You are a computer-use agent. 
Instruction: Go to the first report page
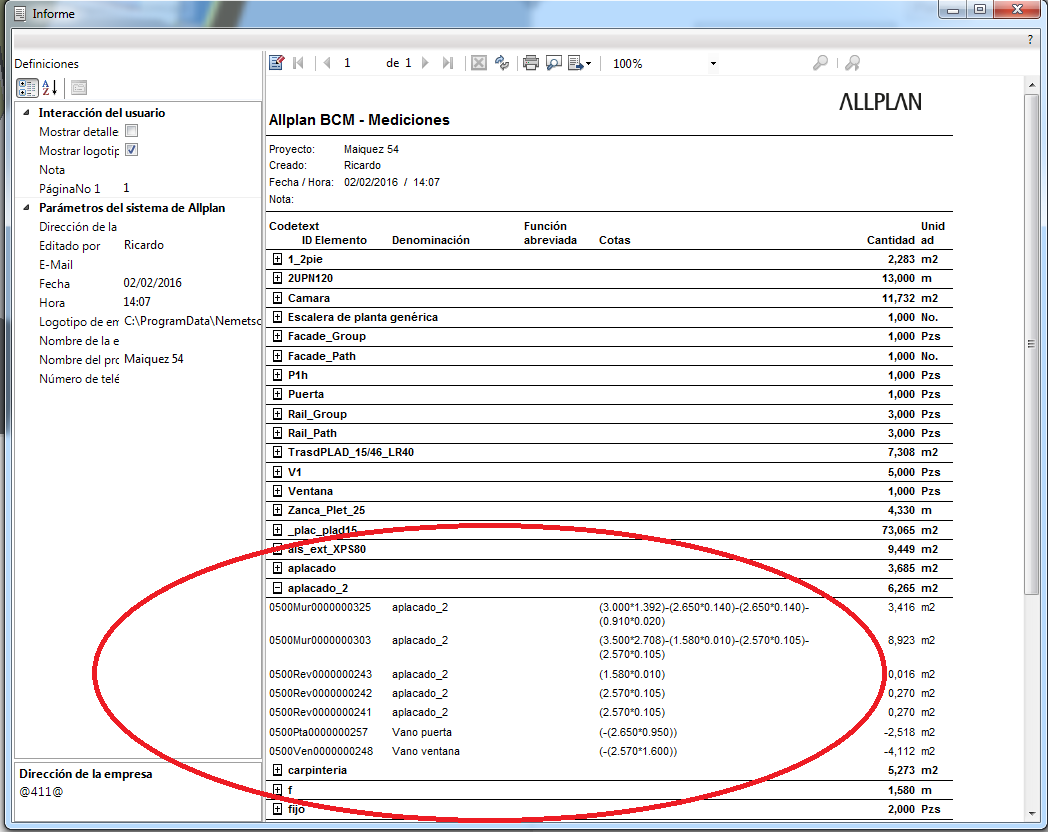coord(298,63)
